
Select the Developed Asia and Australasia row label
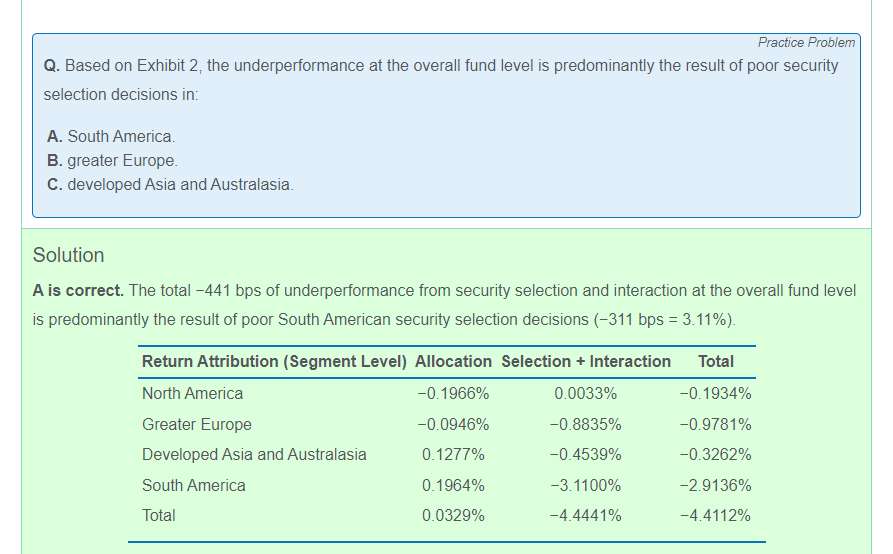click(254, 454)
